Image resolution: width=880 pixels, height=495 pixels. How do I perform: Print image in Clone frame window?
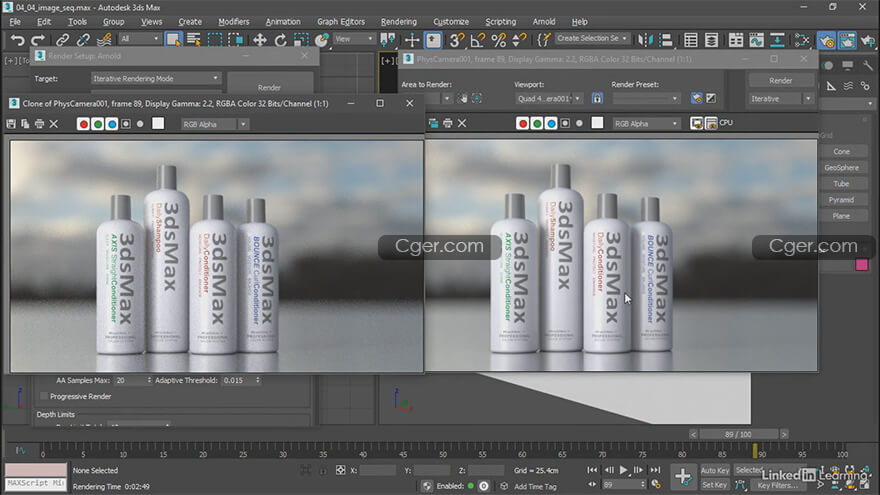coord(39,124)
